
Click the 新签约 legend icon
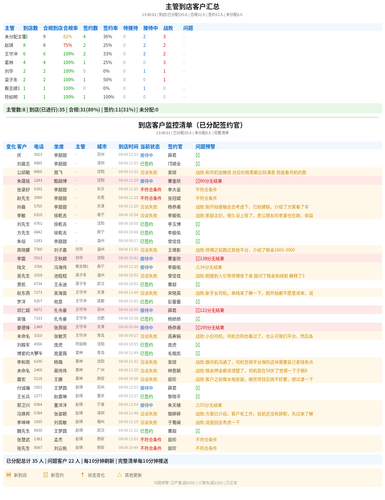pyautogui.click(x=46, y=475)
